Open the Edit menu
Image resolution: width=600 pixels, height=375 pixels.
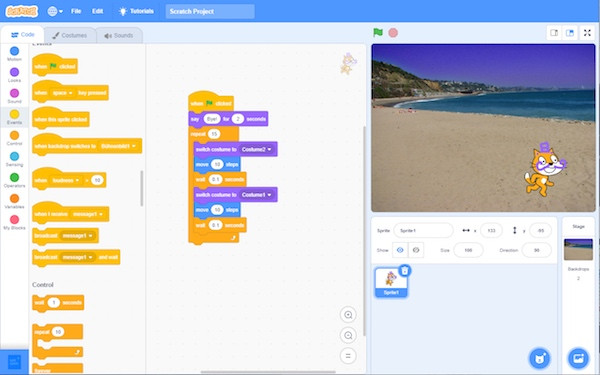pyautogui.click(x=97, y=11)
